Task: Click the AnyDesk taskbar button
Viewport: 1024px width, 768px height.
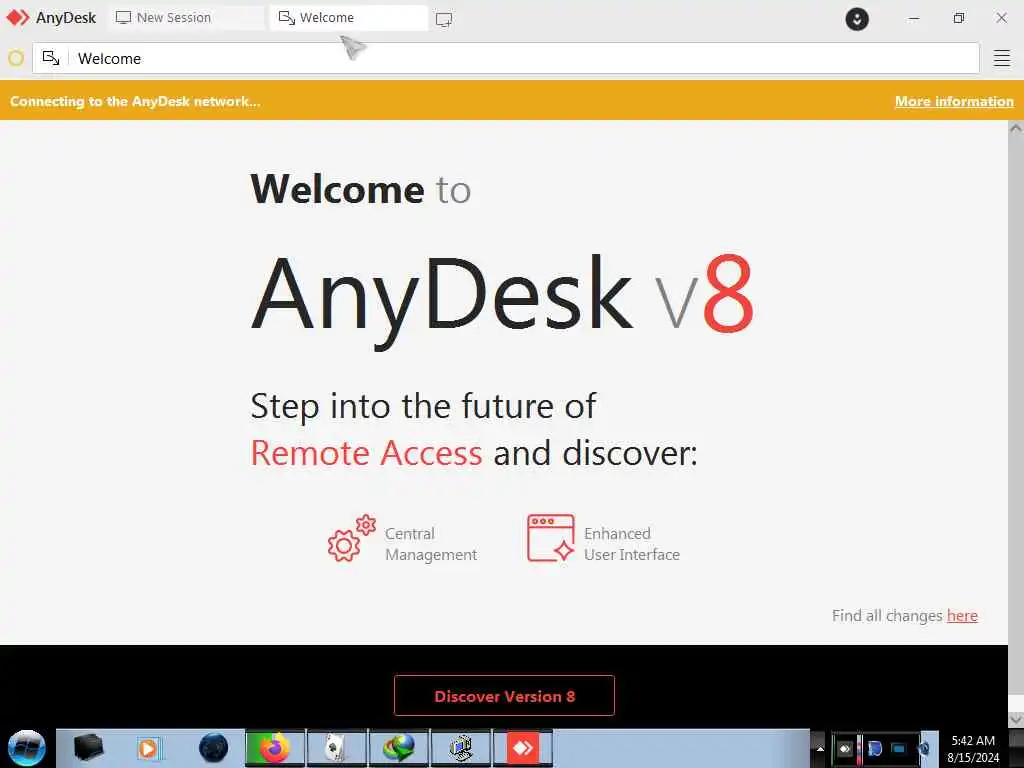Action: [522, 748]
